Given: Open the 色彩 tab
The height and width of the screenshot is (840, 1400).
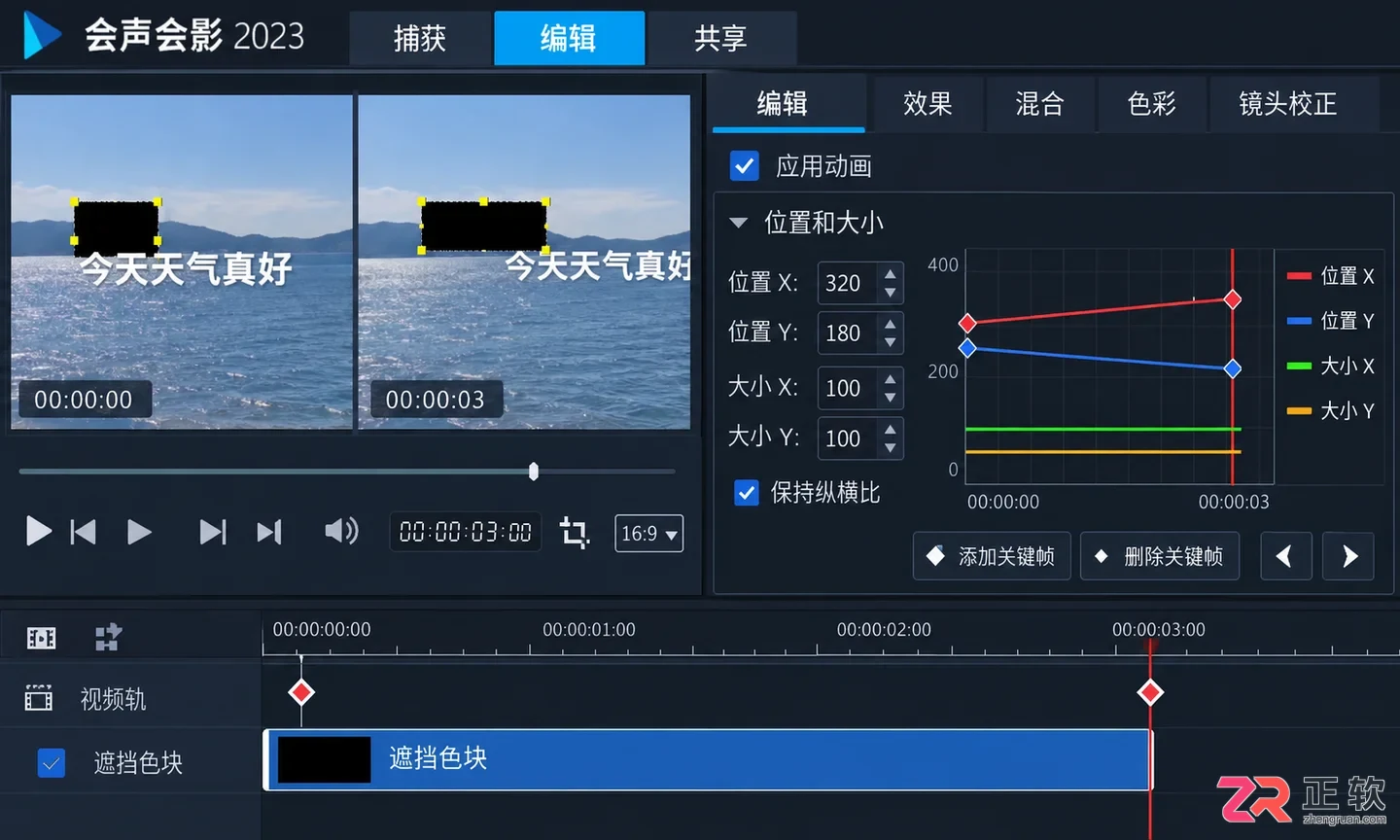Looking at the screenshot, I should pos(1151,103).
